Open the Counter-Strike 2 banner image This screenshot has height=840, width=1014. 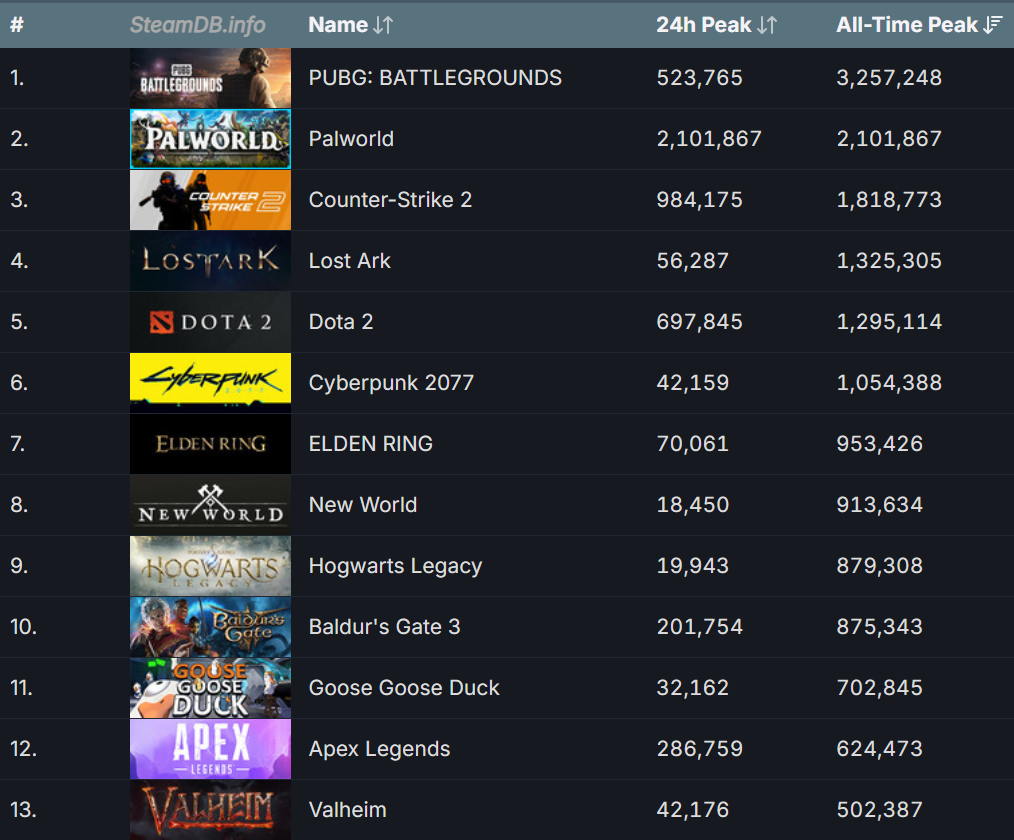(210, 200)
